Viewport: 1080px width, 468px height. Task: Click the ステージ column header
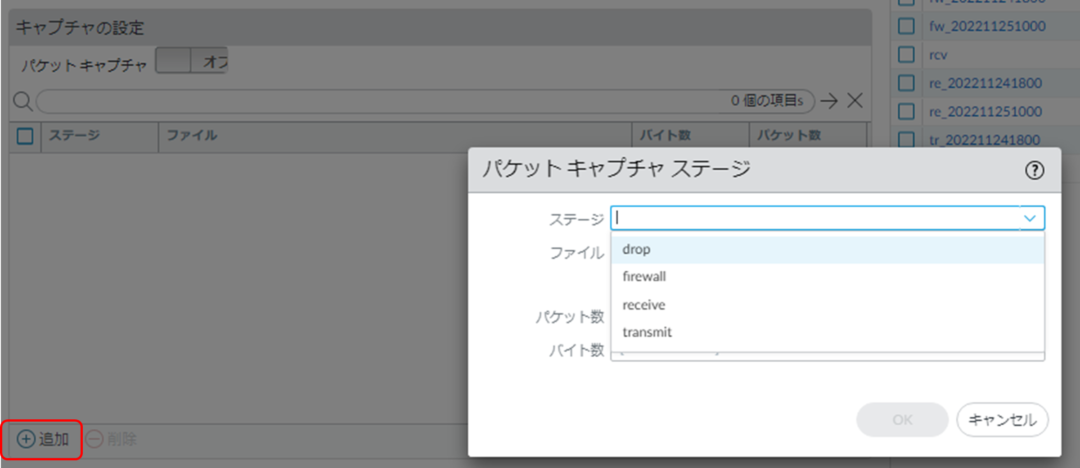[100, 136]
